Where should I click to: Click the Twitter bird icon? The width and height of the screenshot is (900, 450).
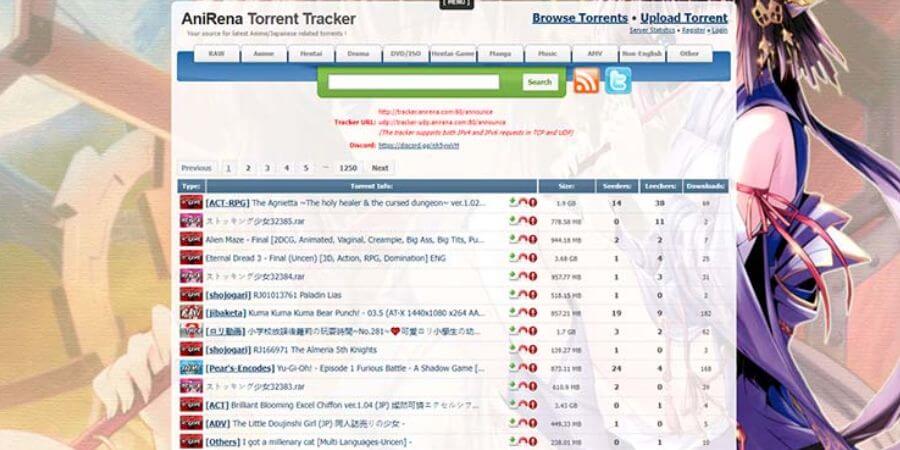(x=618, y=81)
